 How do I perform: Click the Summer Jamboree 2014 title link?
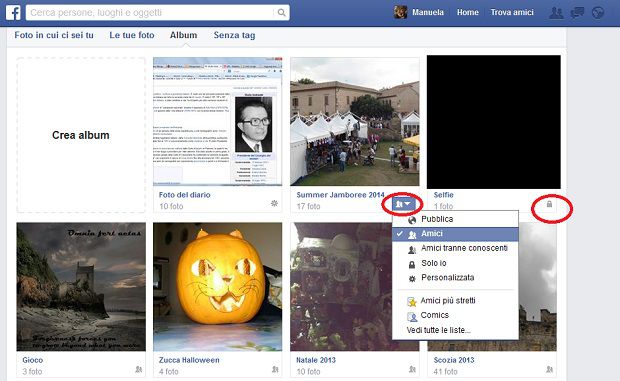pyautogui.click(x=340, y=195)
